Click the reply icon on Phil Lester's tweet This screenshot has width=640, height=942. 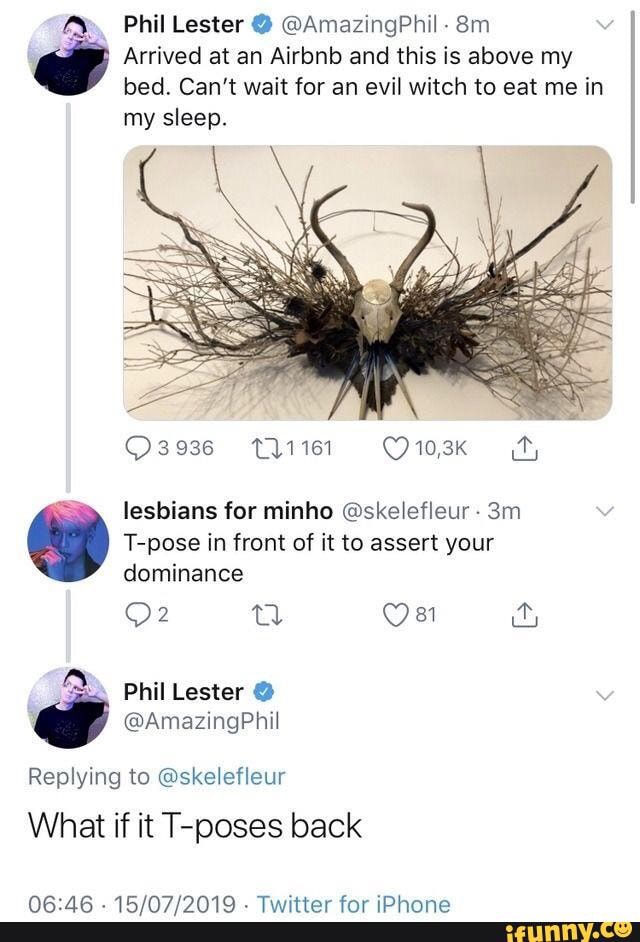[x=140, y=448]
